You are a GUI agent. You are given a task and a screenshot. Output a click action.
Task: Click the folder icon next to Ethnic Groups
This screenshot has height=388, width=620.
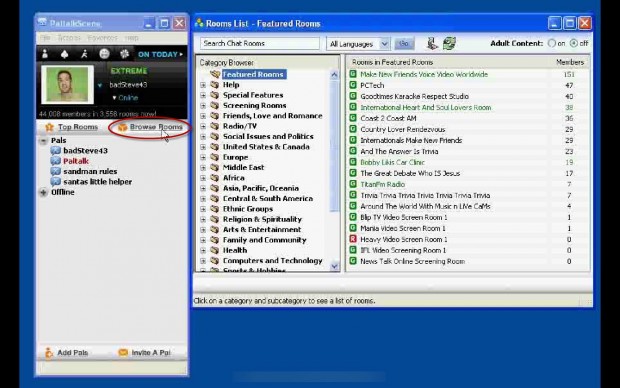click(x=215, y=209)
